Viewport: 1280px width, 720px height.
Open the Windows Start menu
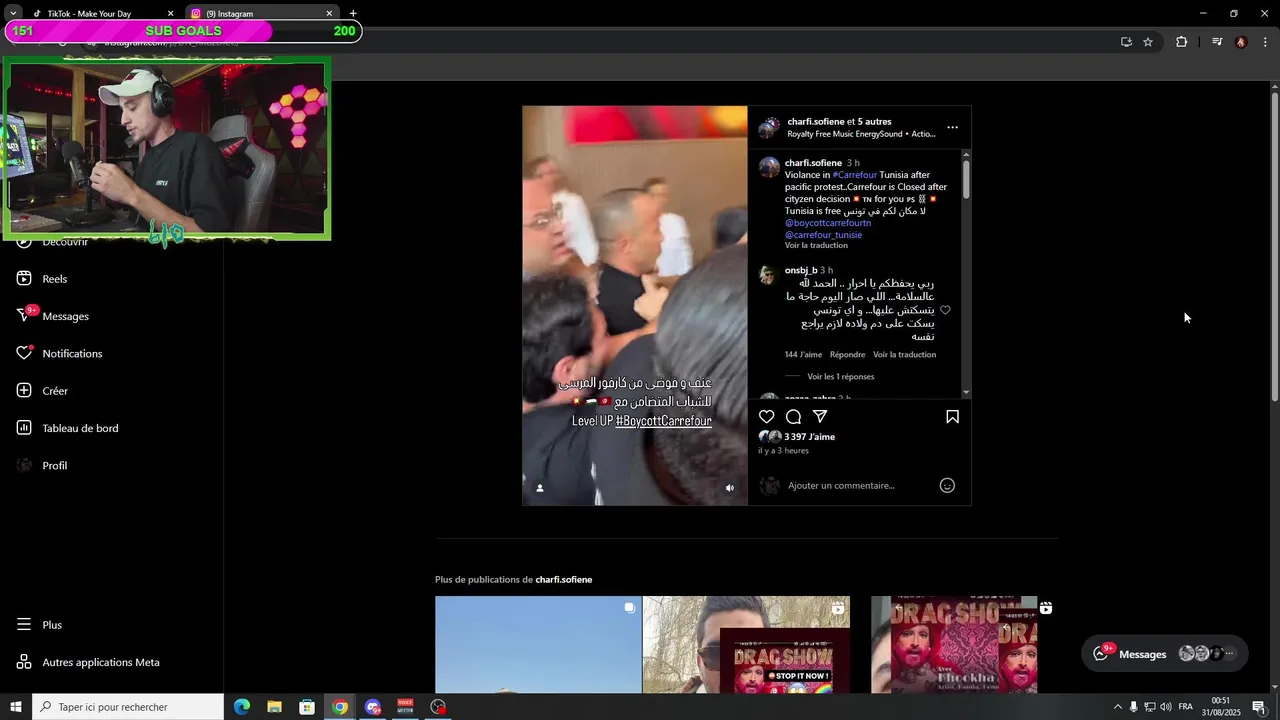16,707
